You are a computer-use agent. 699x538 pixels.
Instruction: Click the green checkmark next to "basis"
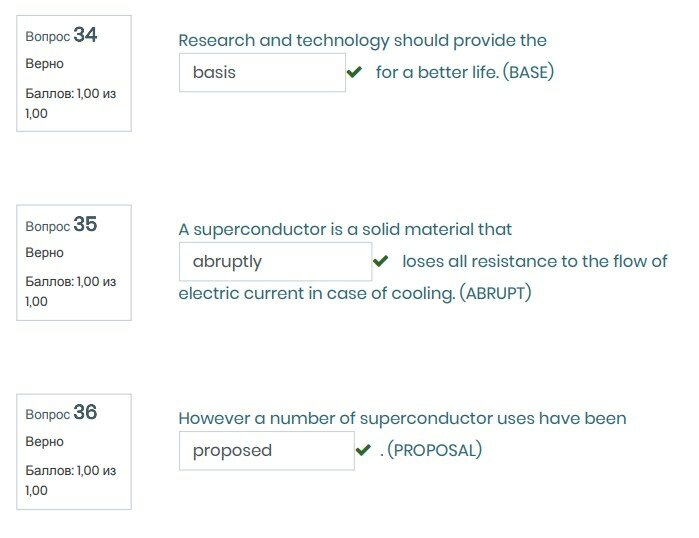click(354, 73)
